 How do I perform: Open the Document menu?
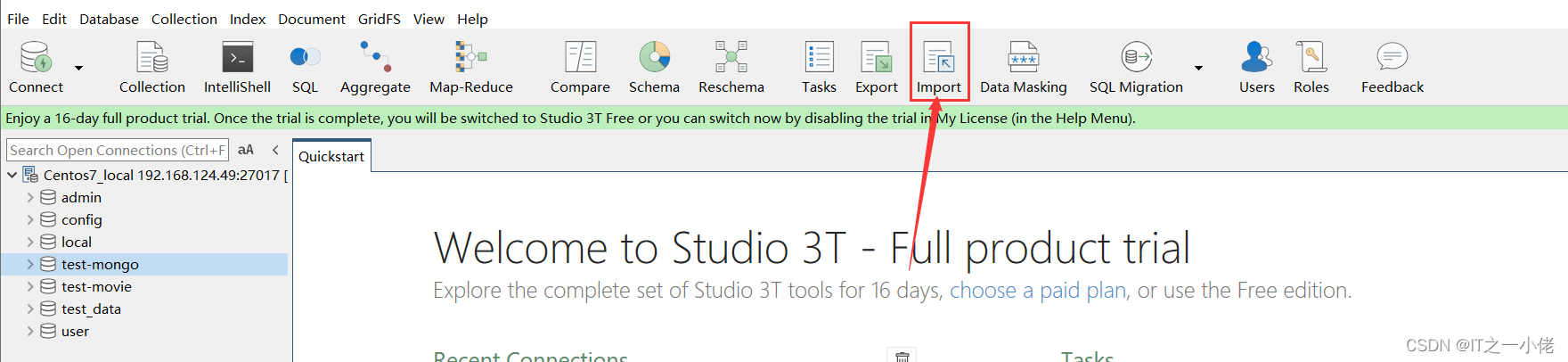pyautogui.click(x=312, y=19)
